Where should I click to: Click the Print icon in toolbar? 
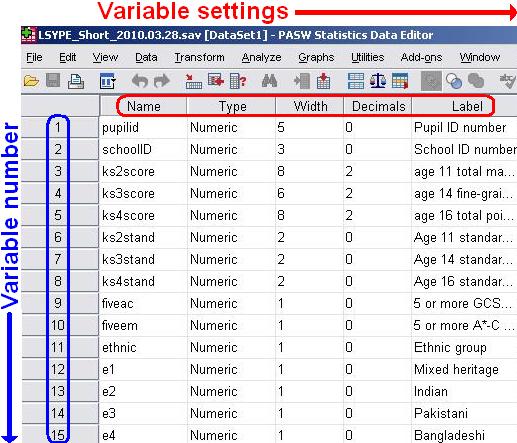76,81
